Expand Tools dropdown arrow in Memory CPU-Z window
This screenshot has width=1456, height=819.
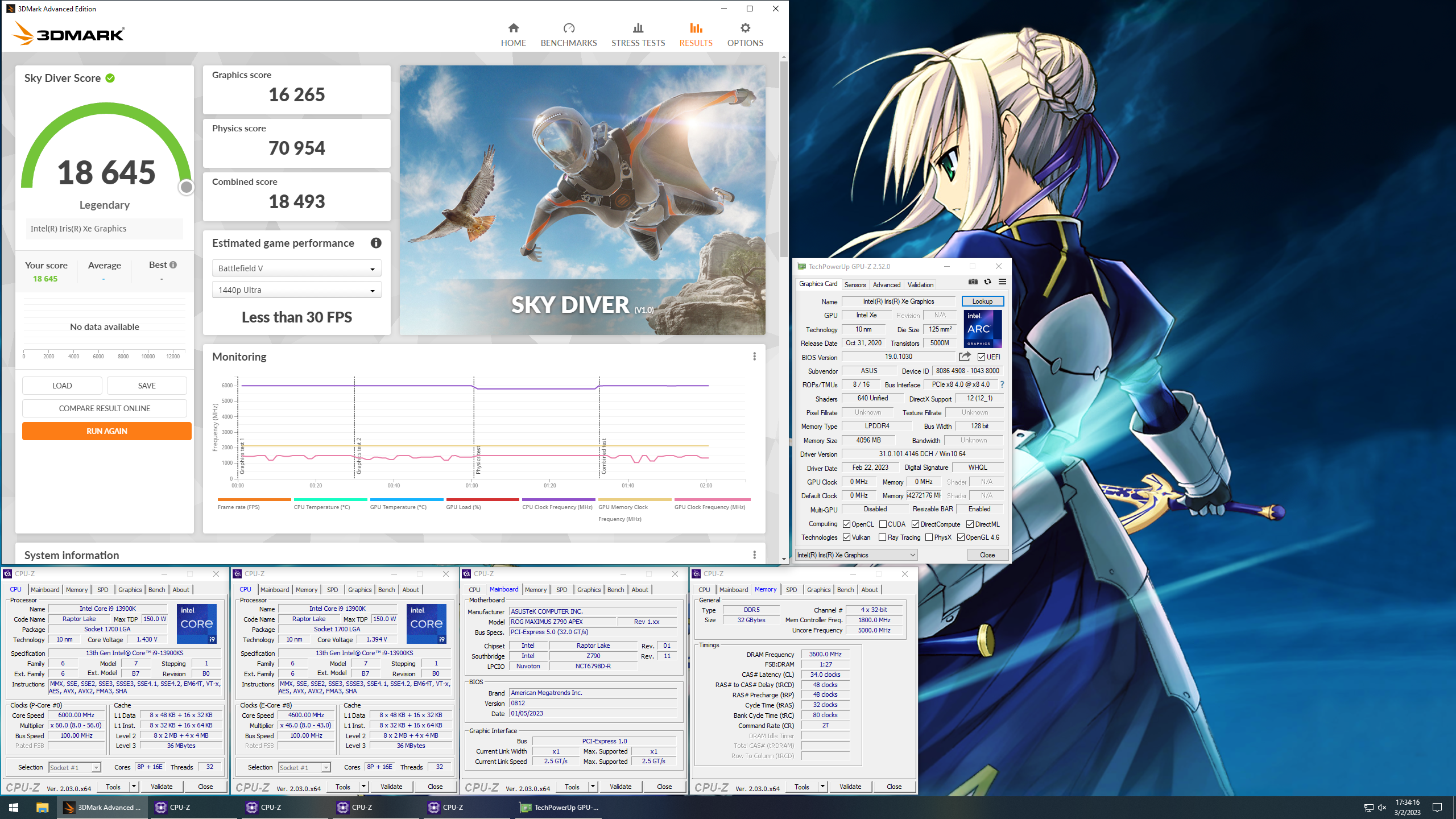pos(823,786)
